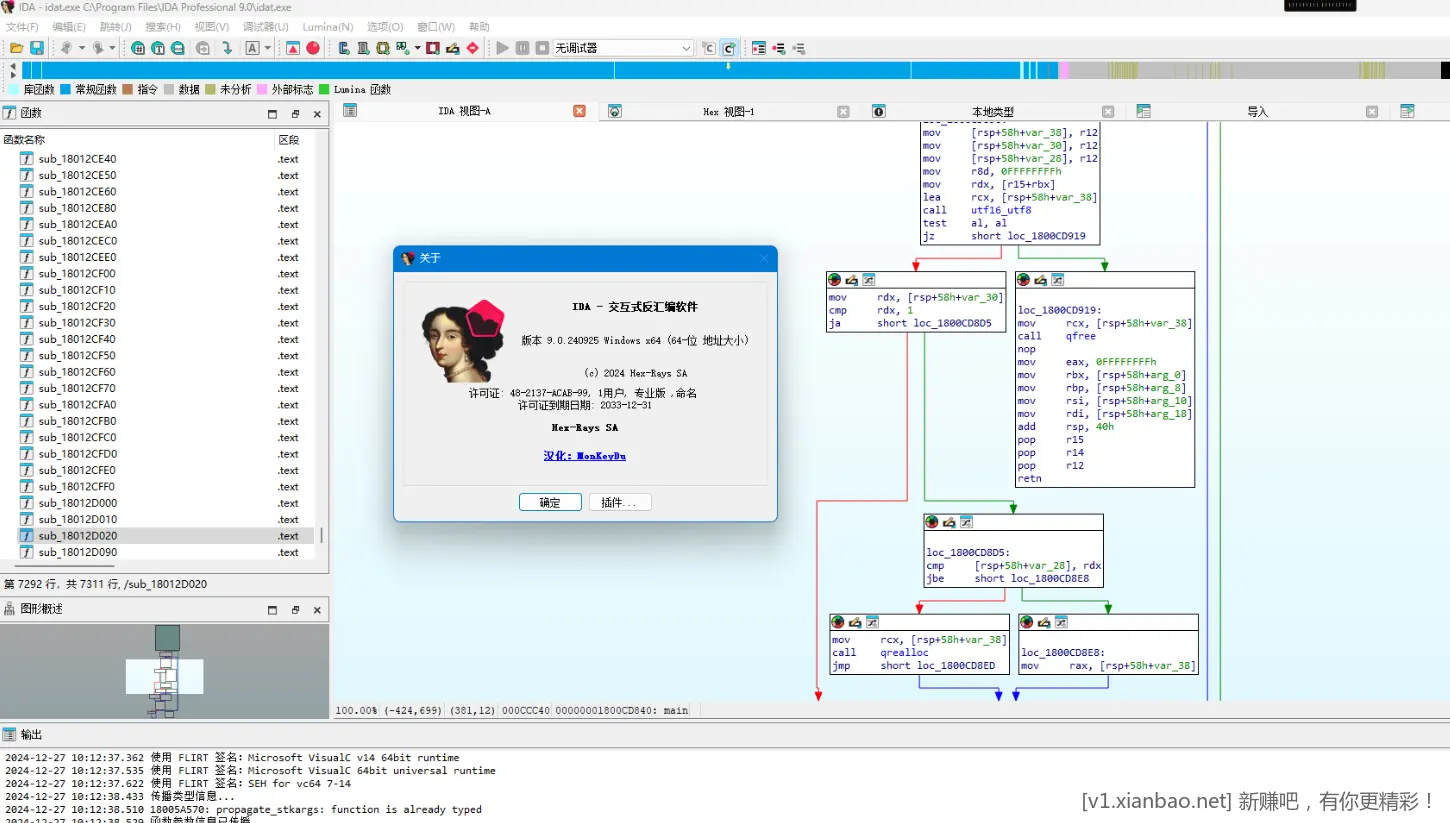Image resolution: width=1450 pixels, height=823 pixels.
Task: Close the IDA 视图-A tab with red X
Action: pyautogui.click(x=579, y=111)
